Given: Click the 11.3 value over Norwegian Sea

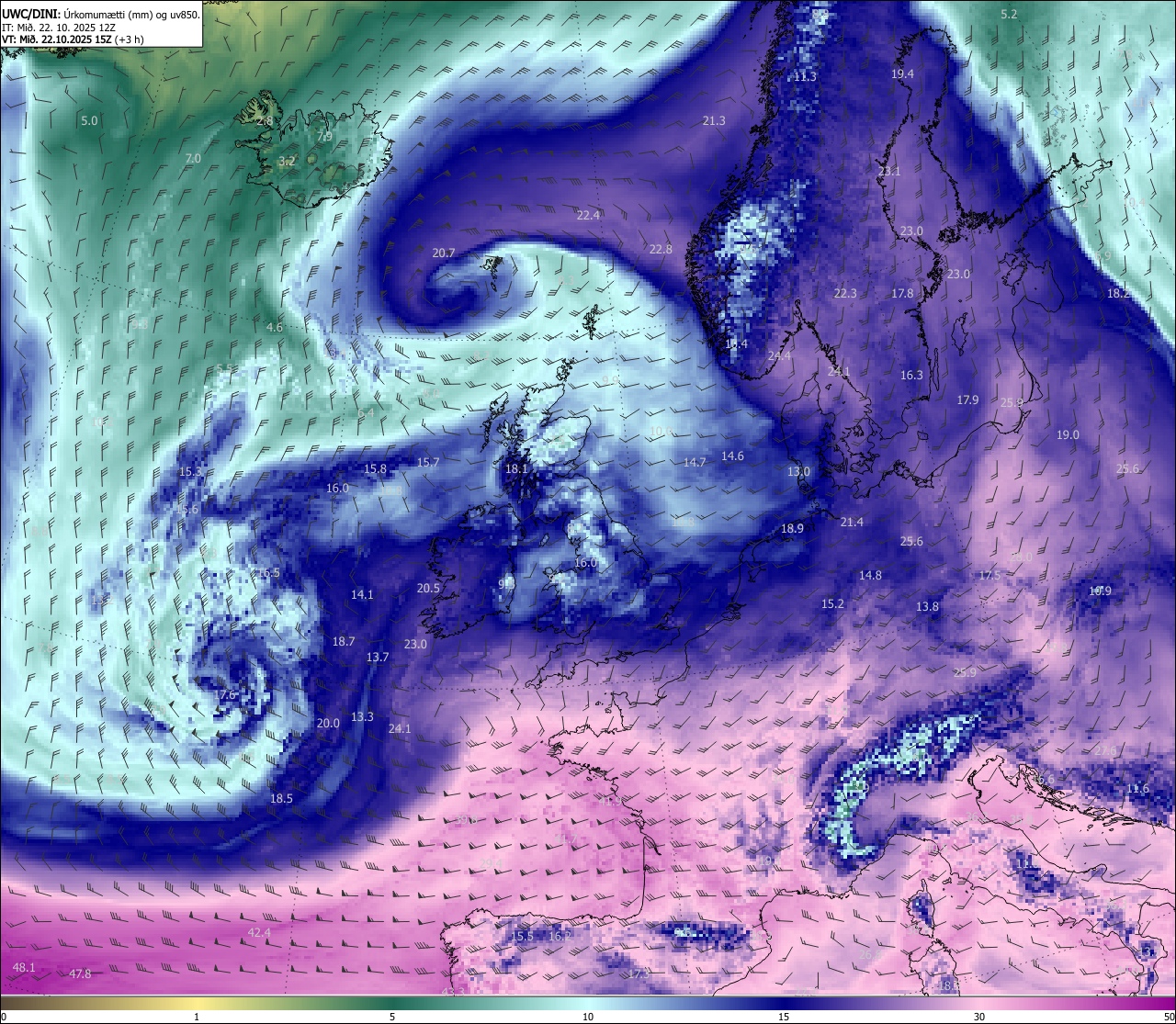Looking at the screenshot, I should 805,76.
